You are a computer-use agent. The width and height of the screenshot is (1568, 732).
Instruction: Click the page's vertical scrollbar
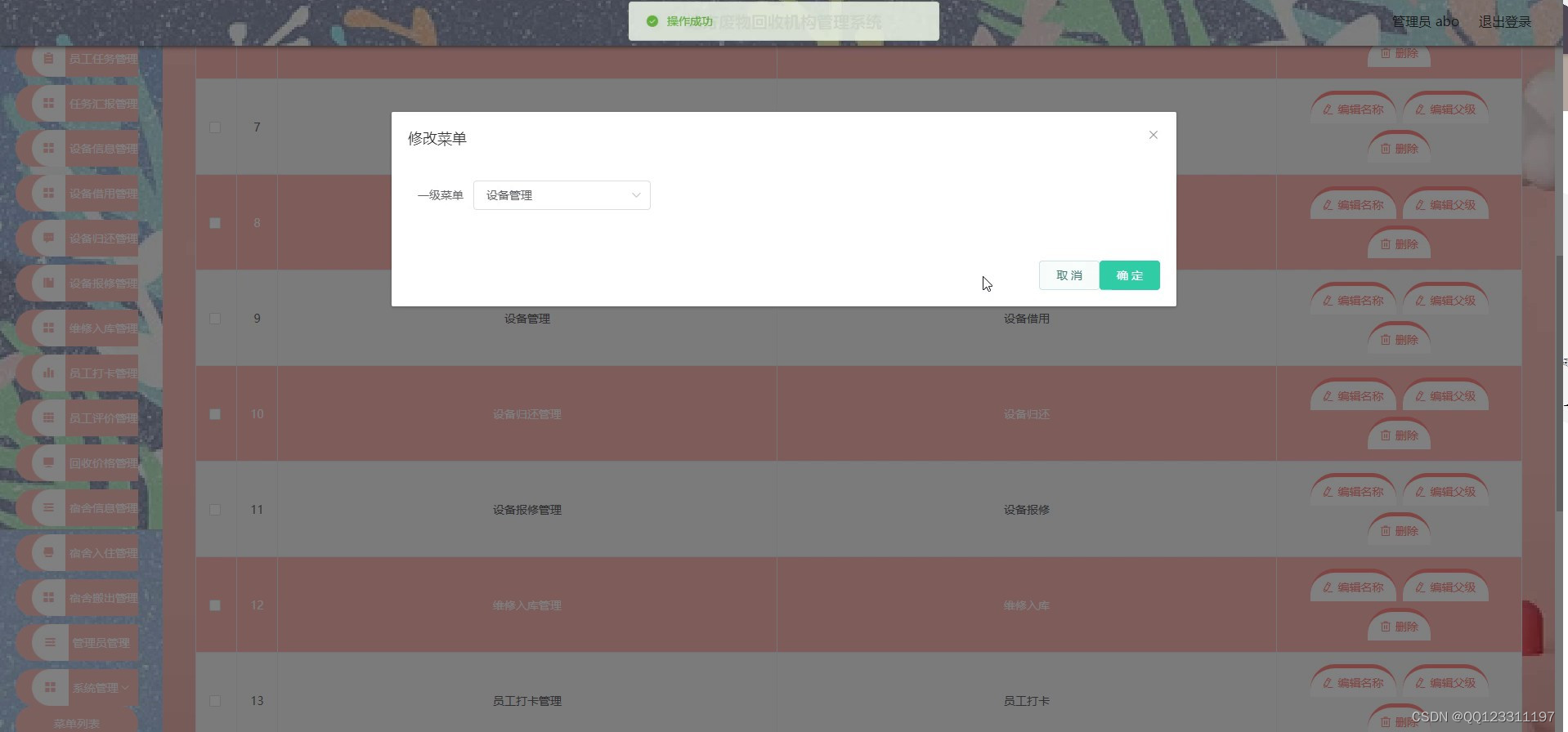[x=1561, y=384]
